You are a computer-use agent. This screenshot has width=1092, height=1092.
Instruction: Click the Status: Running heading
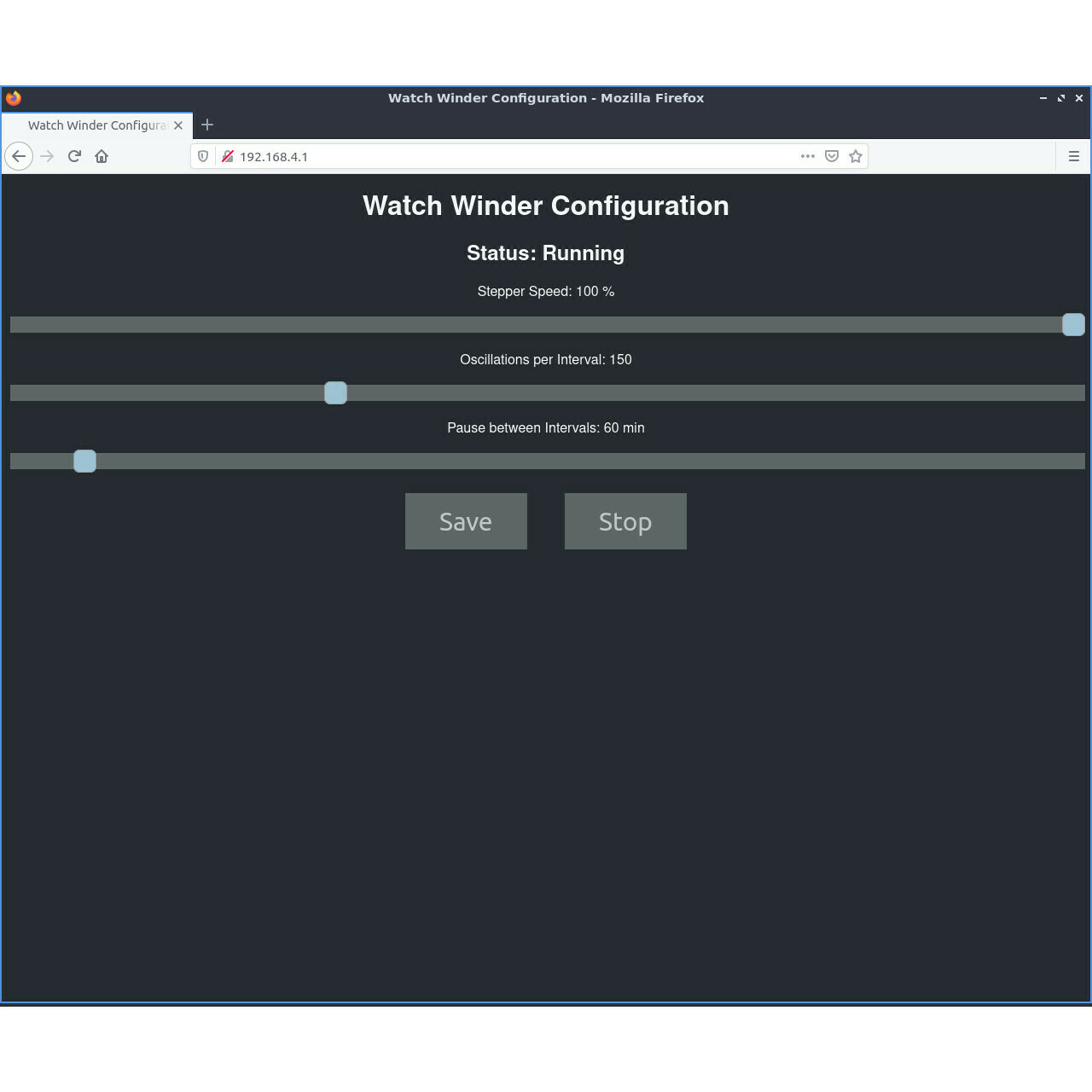pyautogui.click(x=546, y=253)
